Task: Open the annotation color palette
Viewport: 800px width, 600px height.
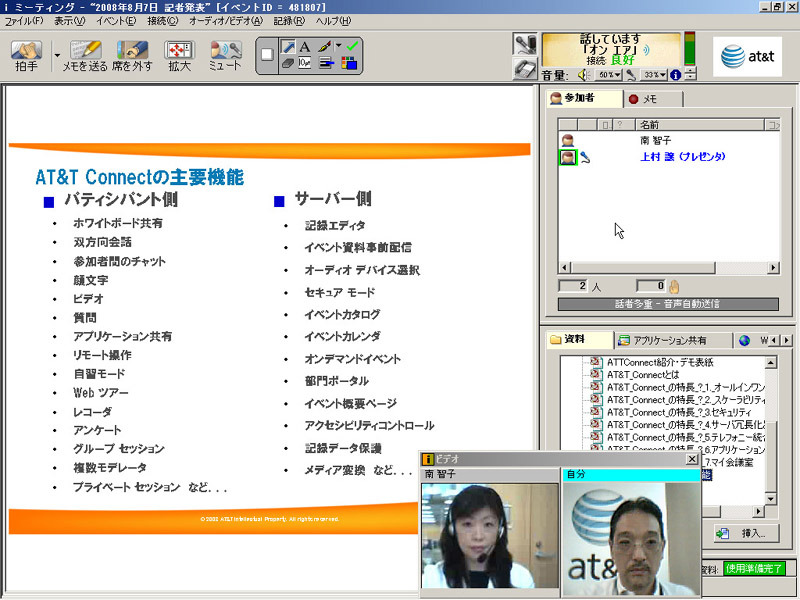Action: point(349,63)
